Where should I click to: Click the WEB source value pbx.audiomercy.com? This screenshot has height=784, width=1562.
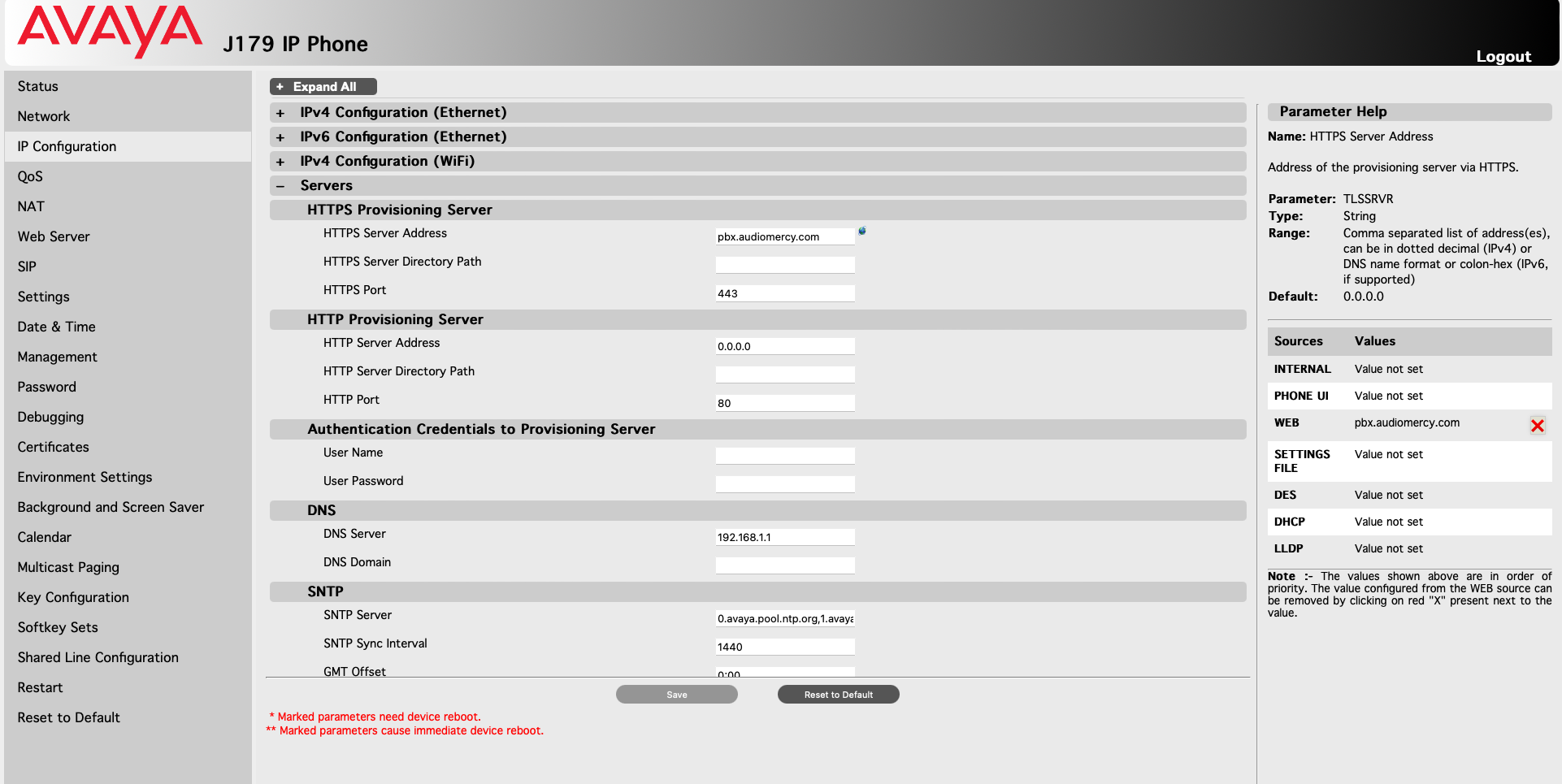point(1407,422)
